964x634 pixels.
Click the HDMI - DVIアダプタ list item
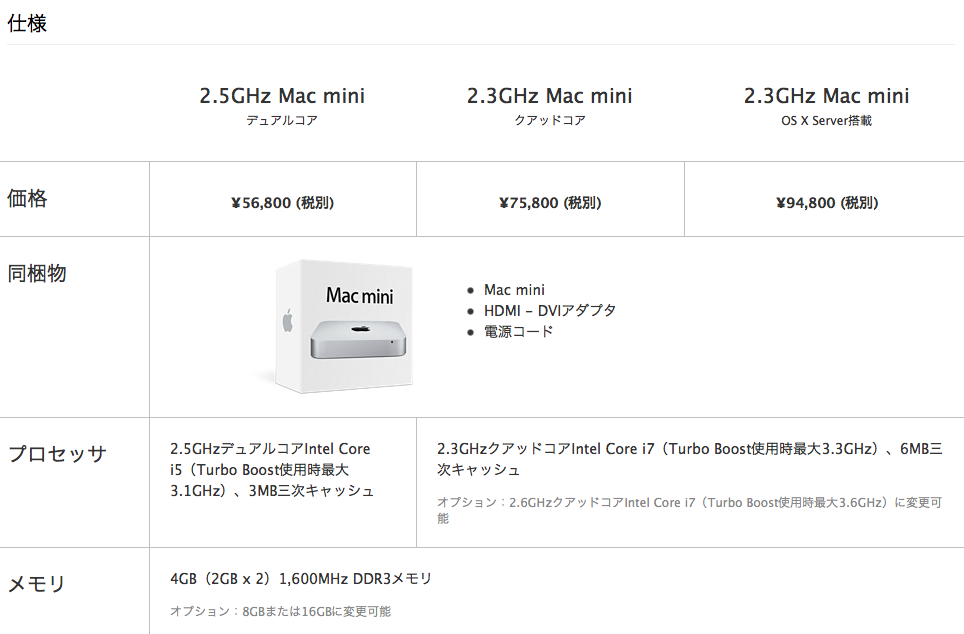(x=549, y=310)
